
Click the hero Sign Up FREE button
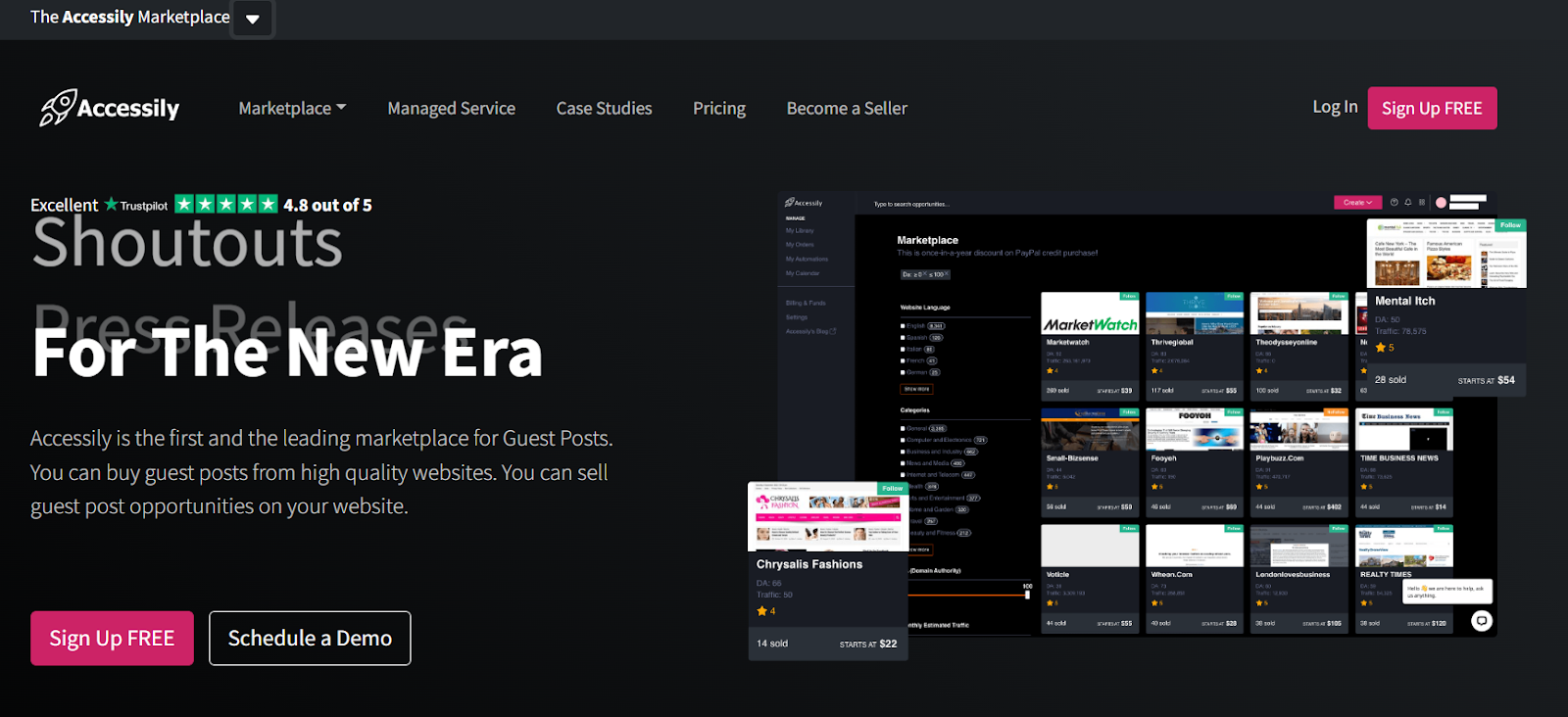tap(112, 638)
